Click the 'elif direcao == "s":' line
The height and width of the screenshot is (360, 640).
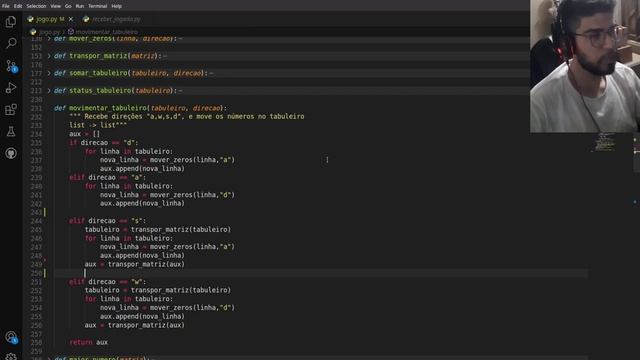pyautogui.click(x=108, y=221)
